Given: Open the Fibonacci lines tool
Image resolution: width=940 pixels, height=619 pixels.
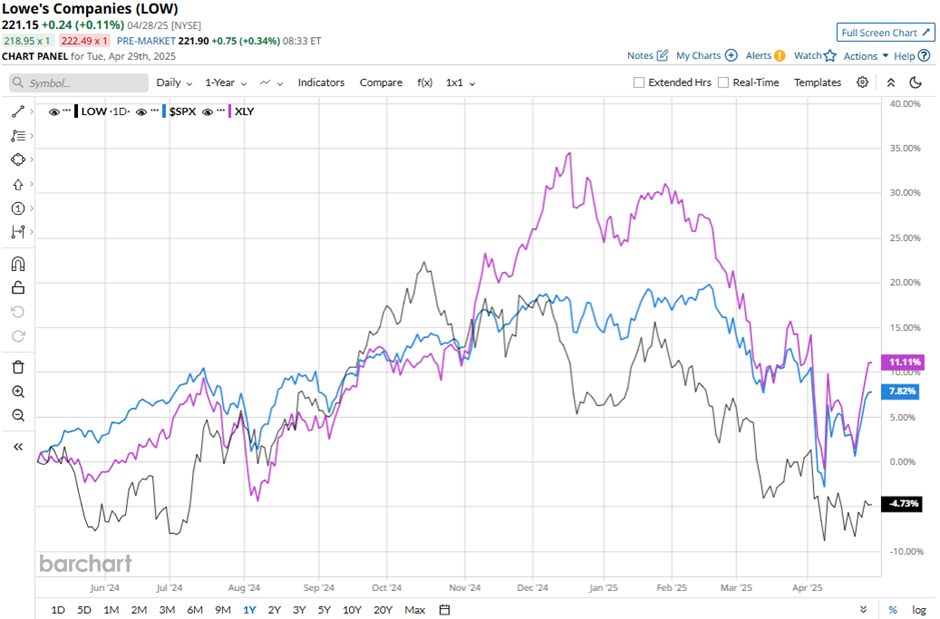Looking at the screenshot, I should tap(18, 136).
